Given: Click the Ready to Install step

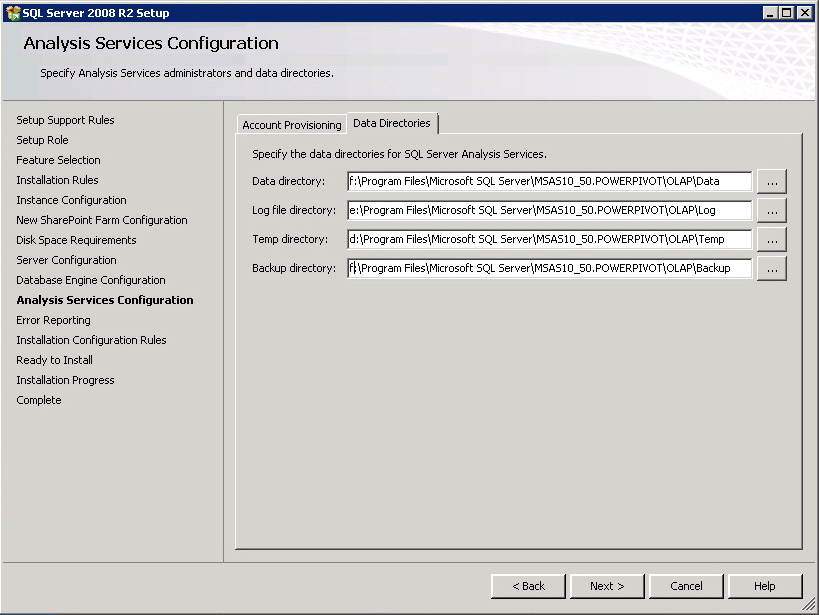Looking at the screenshot, I should [x=54, y=360].
